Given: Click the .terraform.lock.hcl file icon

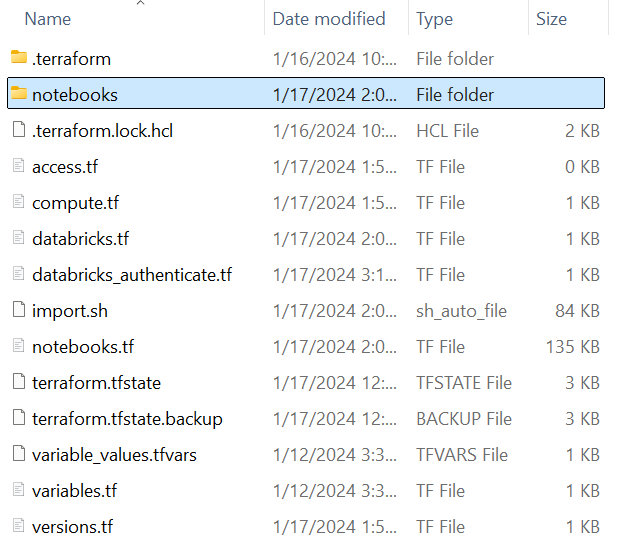Looking at the screenshot, I should (18, 131).
